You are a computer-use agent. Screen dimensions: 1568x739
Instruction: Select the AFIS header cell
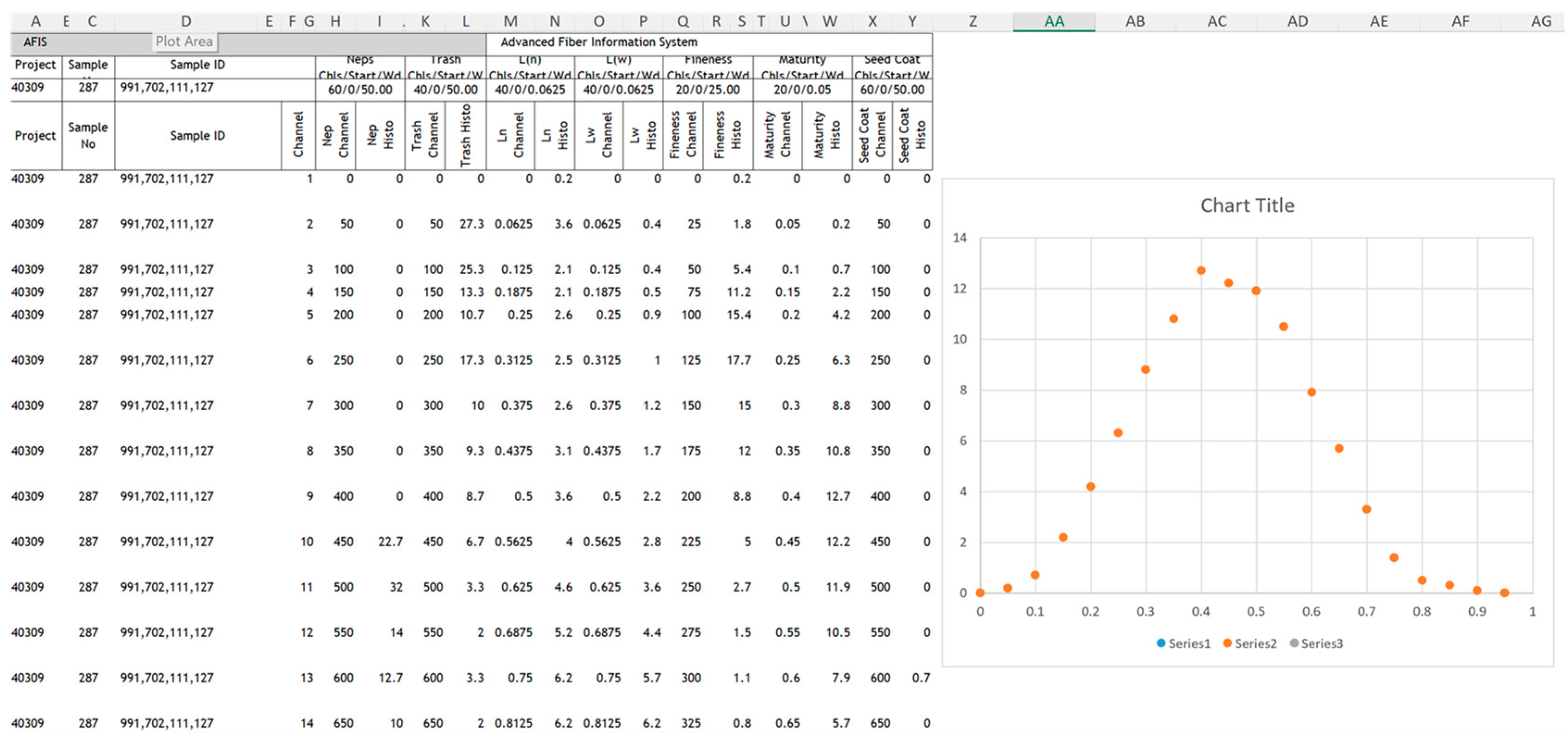[35, 42]
